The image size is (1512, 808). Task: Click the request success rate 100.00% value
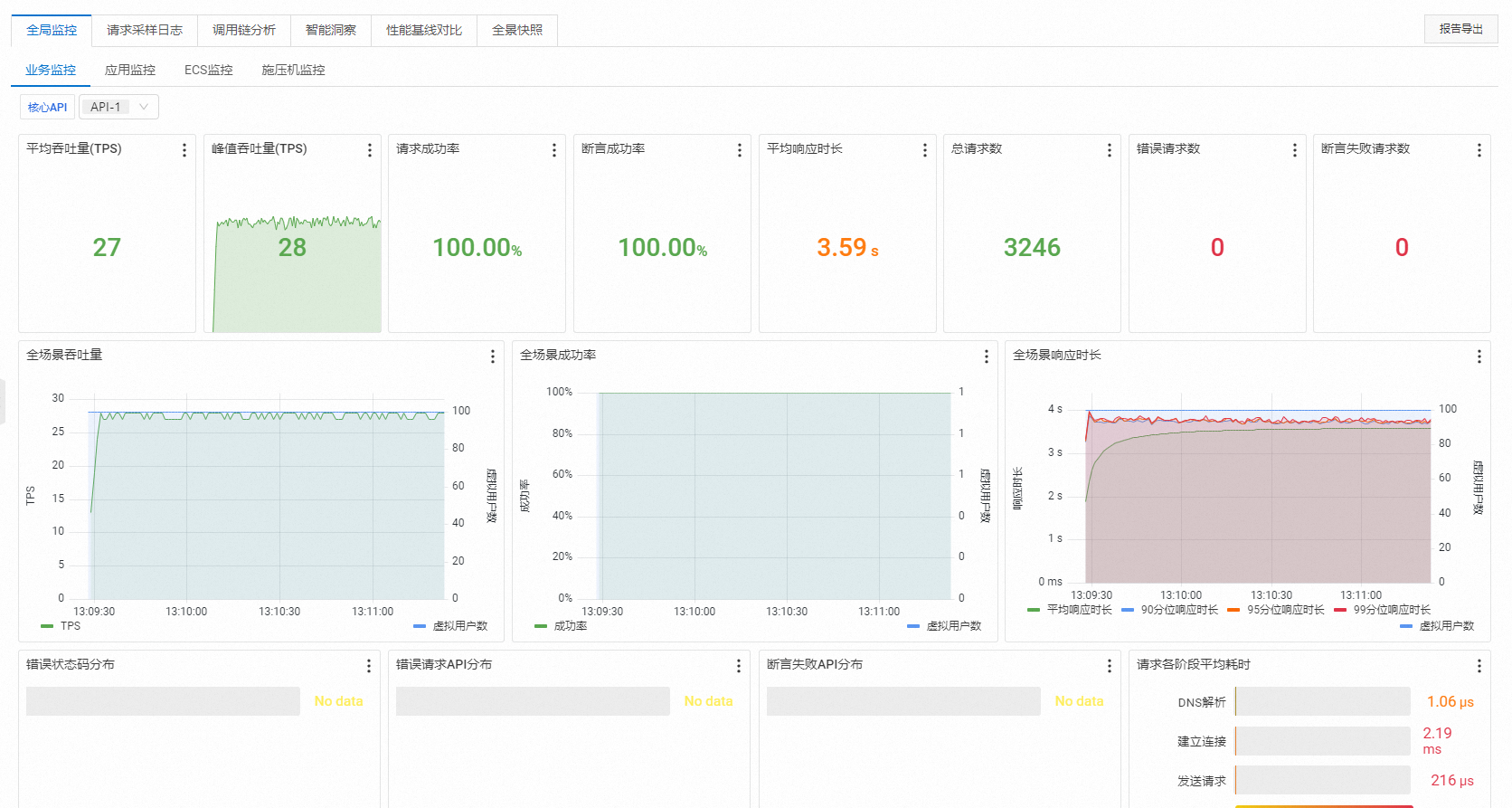pos(477,247)
